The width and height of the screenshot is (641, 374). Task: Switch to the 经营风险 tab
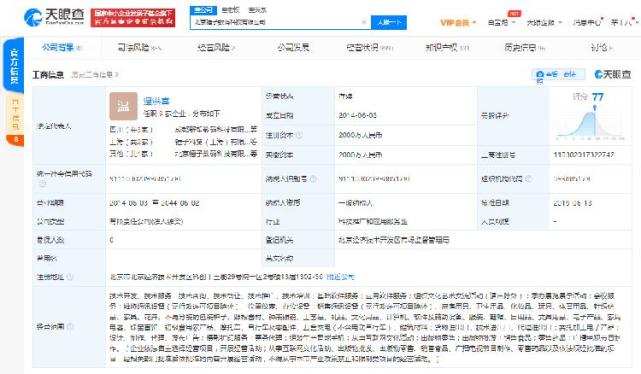(x=216, y=47)
